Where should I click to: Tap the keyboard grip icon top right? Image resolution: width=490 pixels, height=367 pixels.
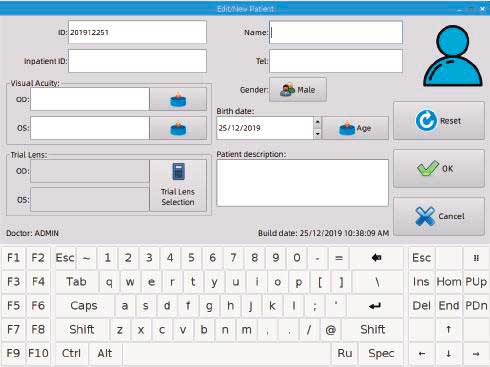pos(476,258)
